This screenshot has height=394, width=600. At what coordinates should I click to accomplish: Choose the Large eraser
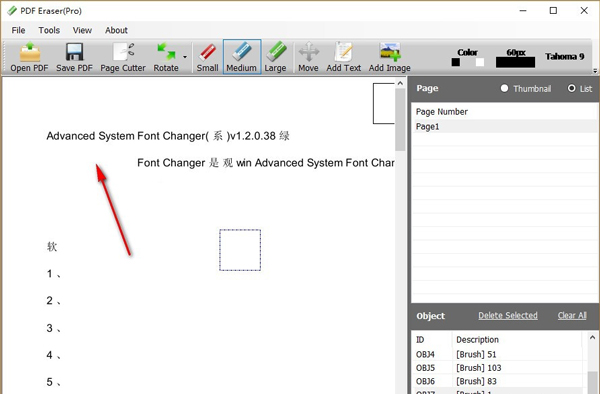click(276, 57)
